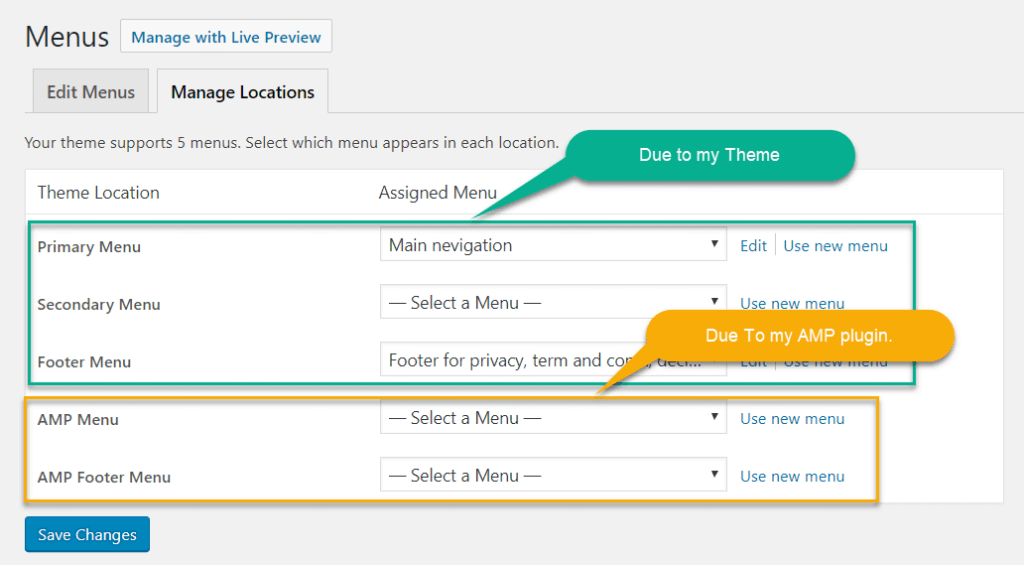
Task: Open the AMP Menu dropdown
Action: click(553, 417)
